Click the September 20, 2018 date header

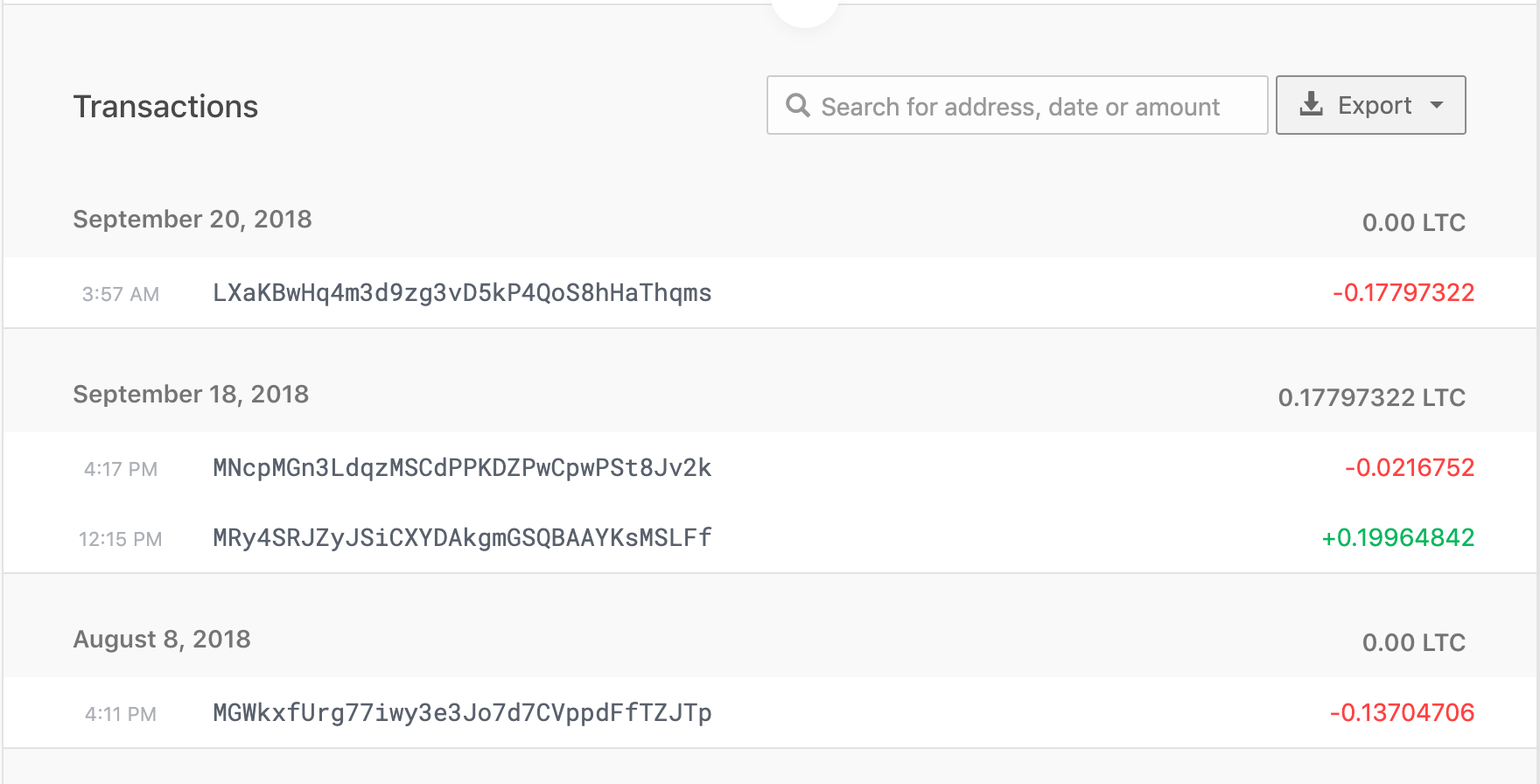(x=192, y=220)
